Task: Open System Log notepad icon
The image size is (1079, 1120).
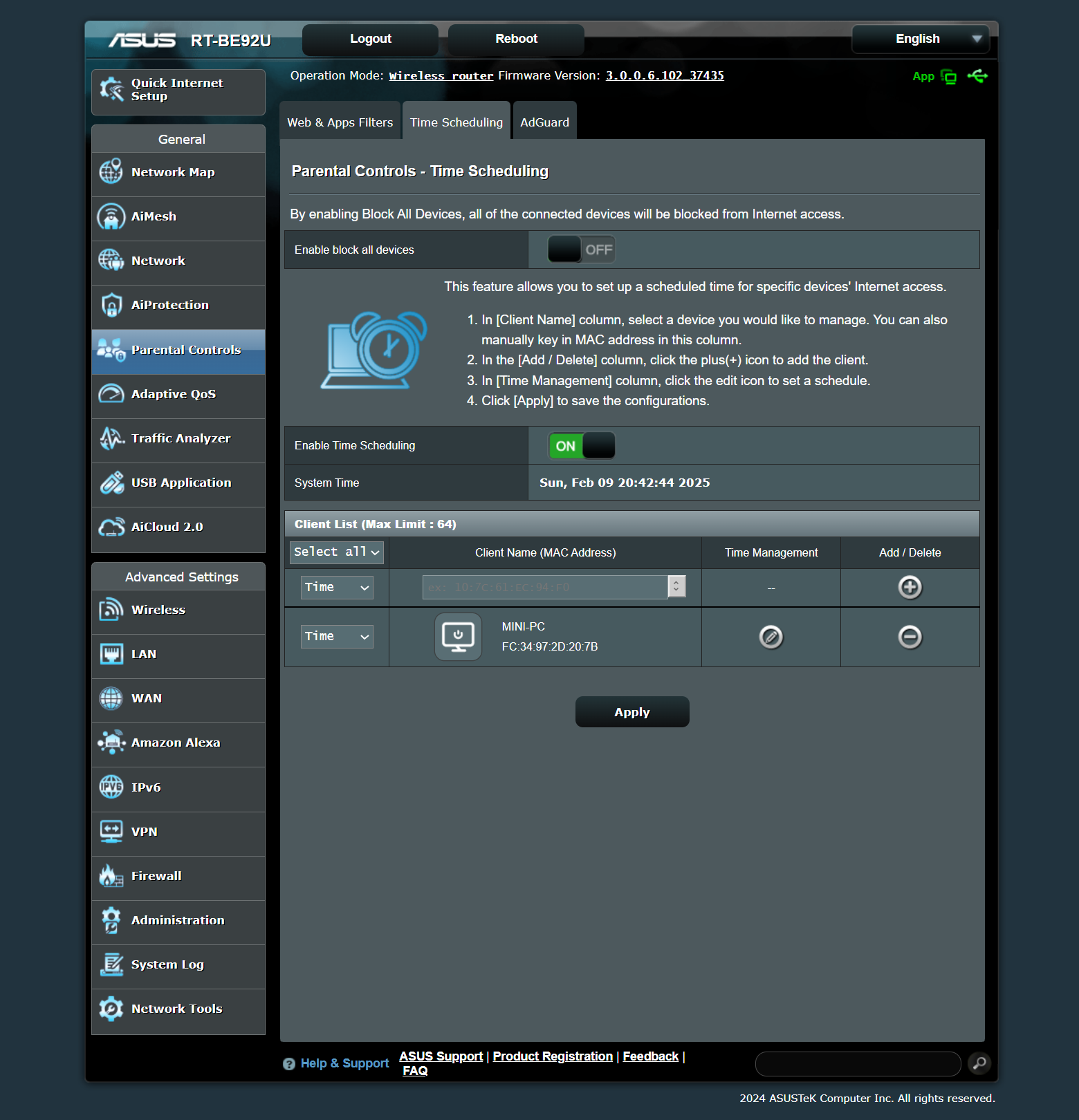Action: pyautogui.click(x=111, y=964)
